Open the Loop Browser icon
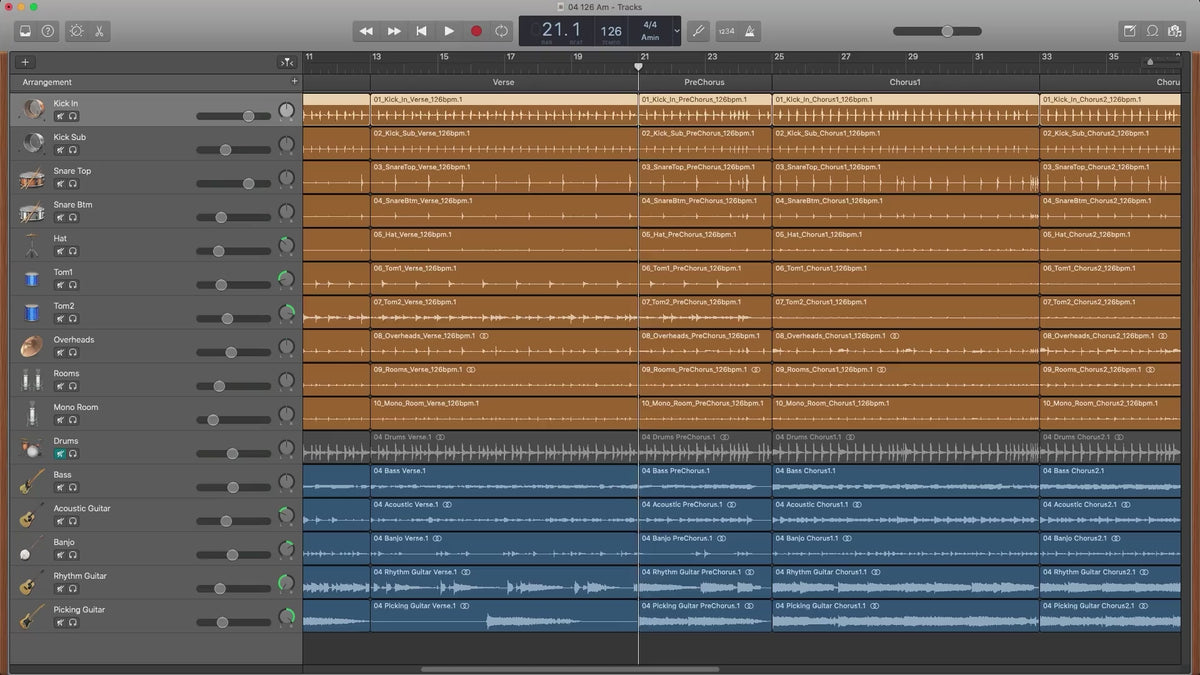This screenshot has height=675, width=1200. point(1152,31)
